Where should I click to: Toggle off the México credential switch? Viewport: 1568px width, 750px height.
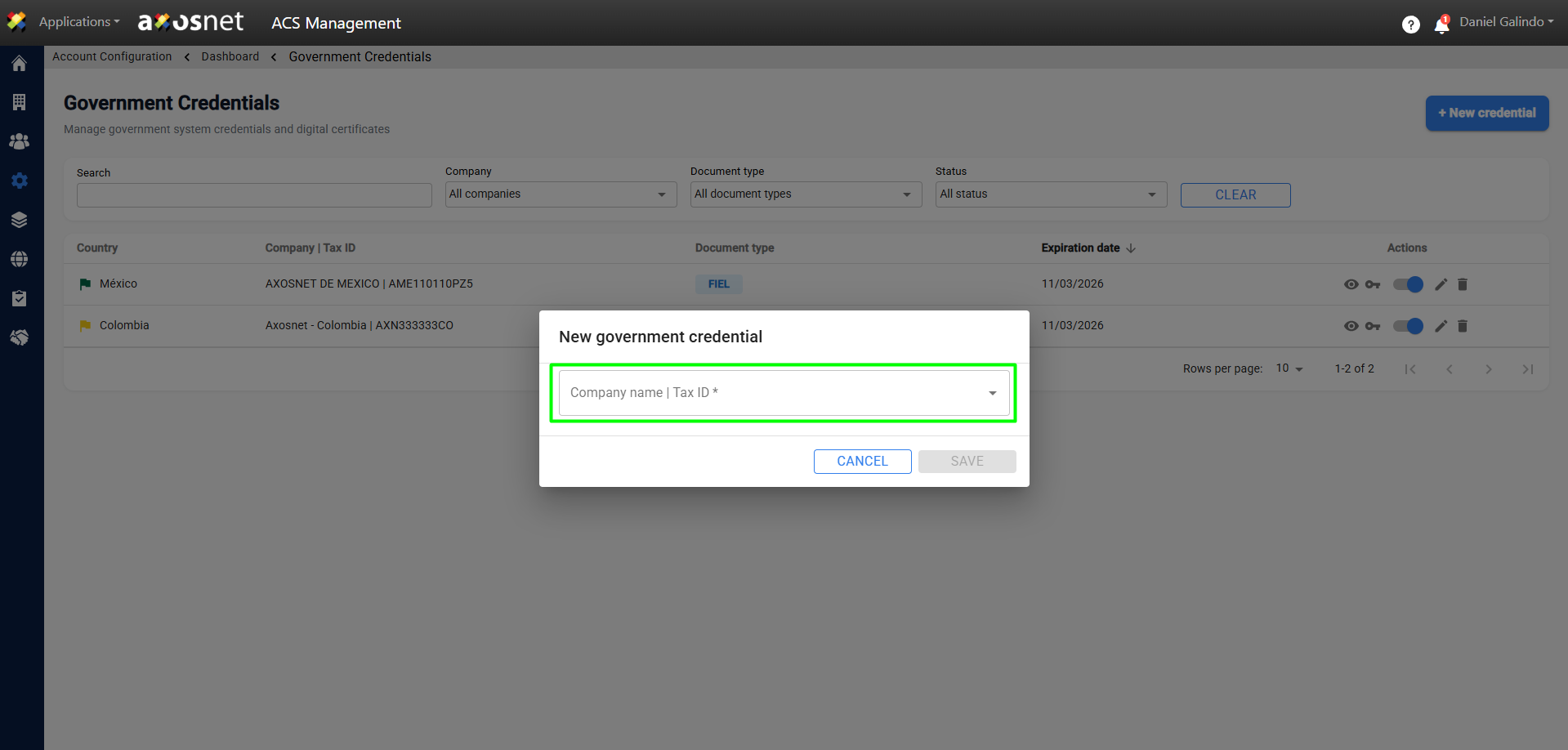point(1408,284)
